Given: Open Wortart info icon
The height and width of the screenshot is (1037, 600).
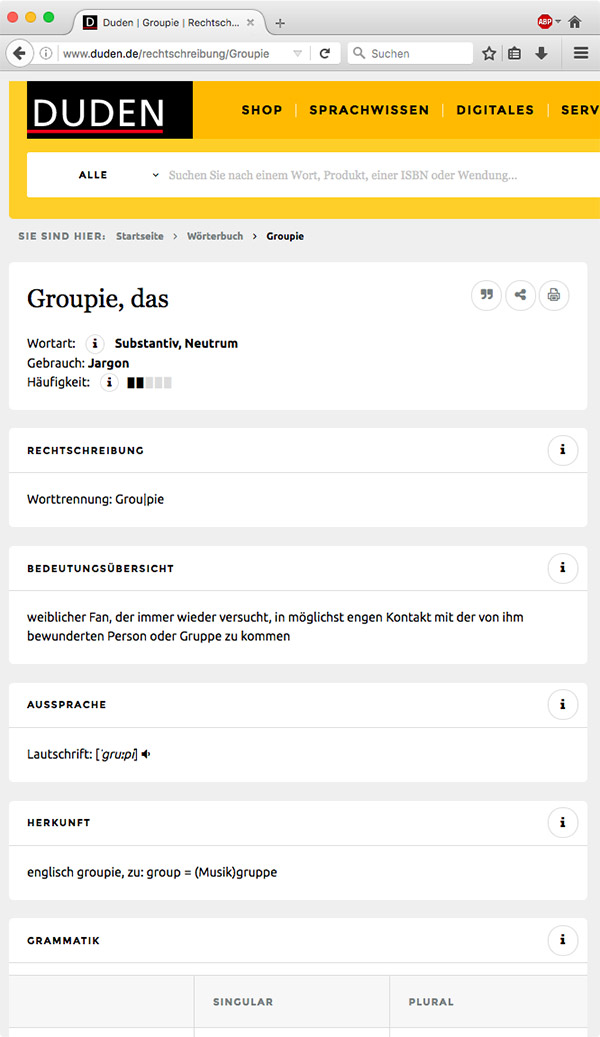Looking at the screenshot, I should click(95, 343).
